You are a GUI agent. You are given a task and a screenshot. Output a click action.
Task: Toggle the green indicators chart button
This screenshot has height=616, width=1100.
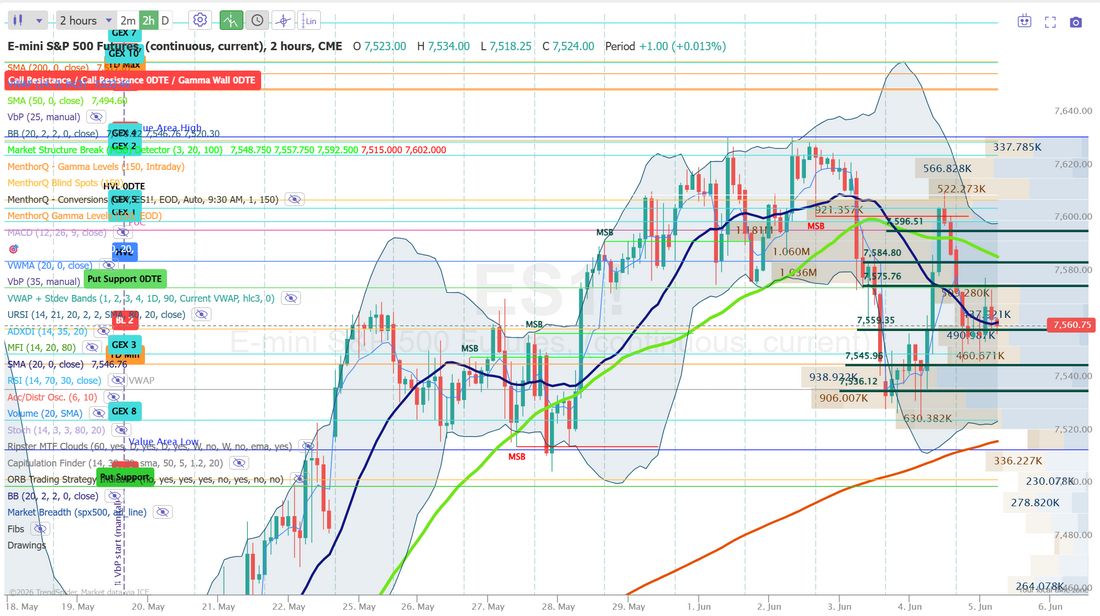pyautogui.click(x=231, y=20)
